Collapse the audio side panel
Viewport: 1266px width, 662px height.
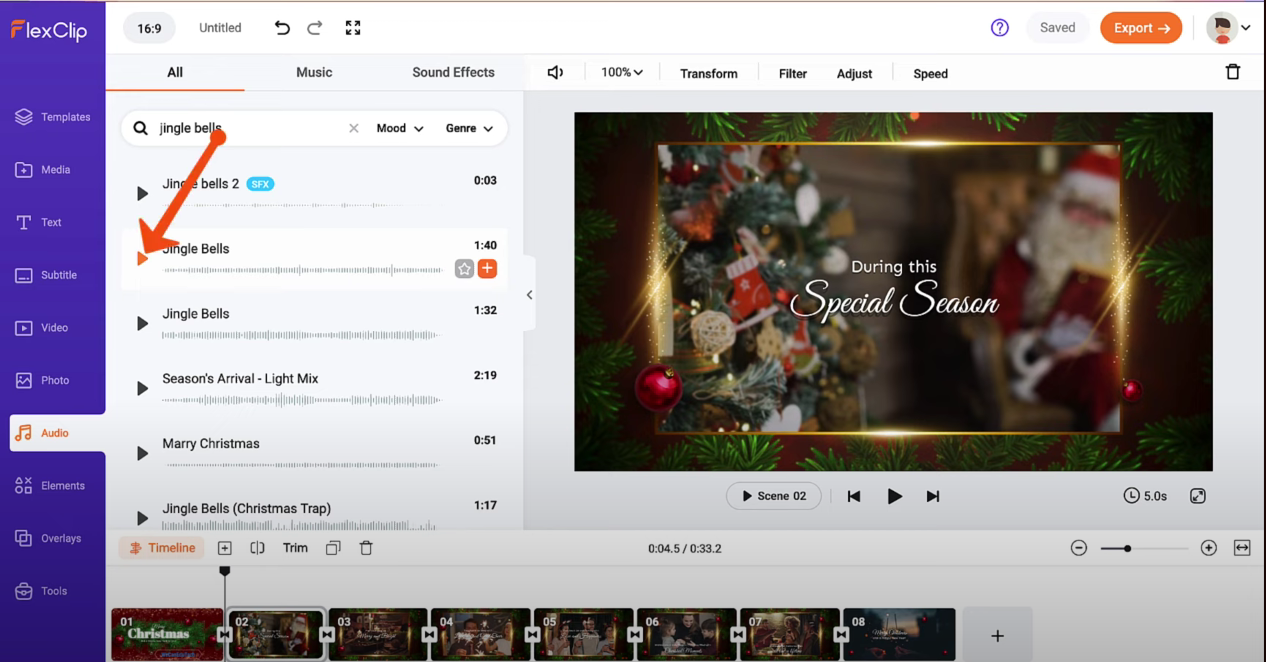[x=529, y=295]
